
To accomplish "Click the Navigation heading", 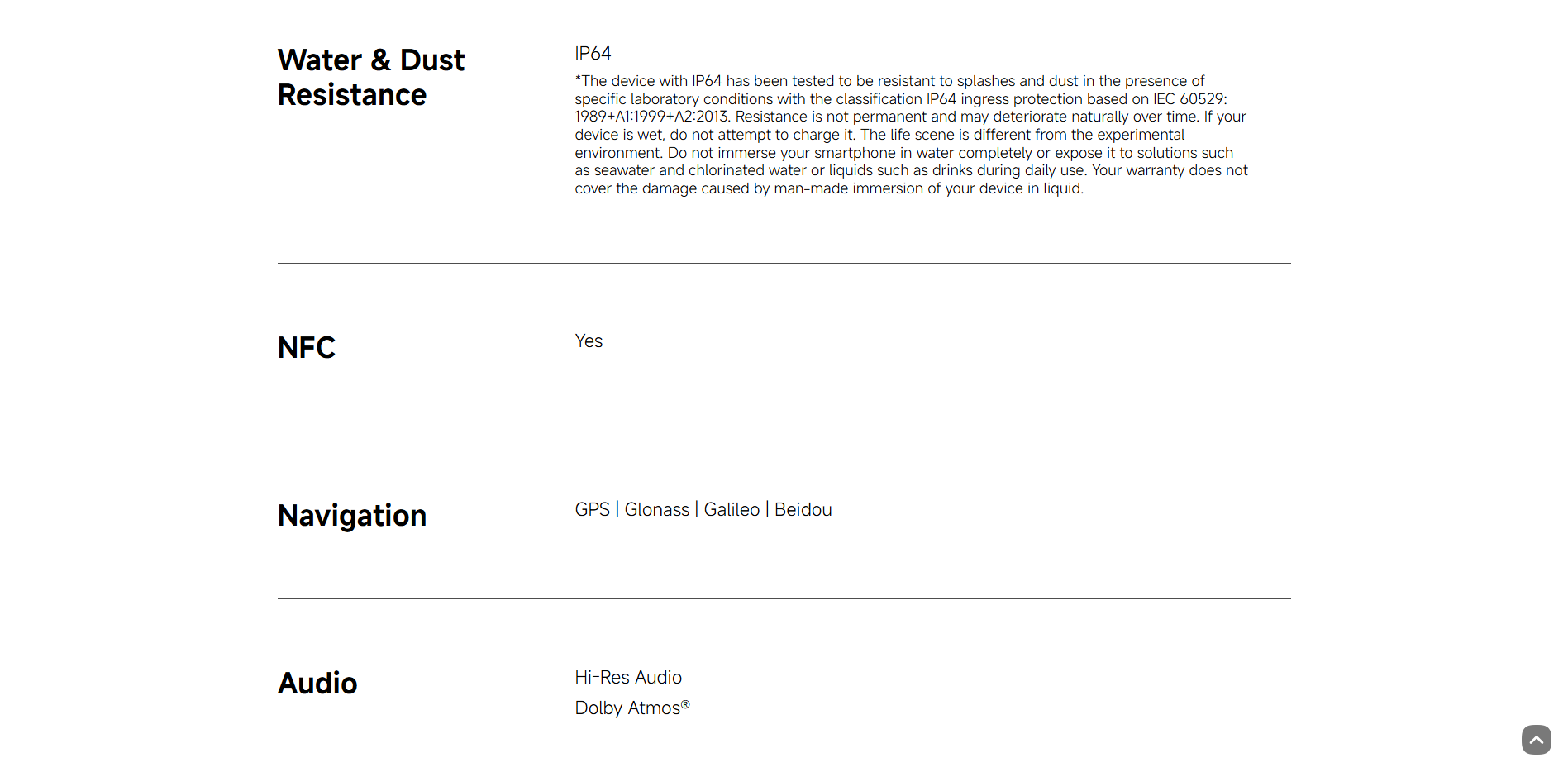I will tap(352, 516).
